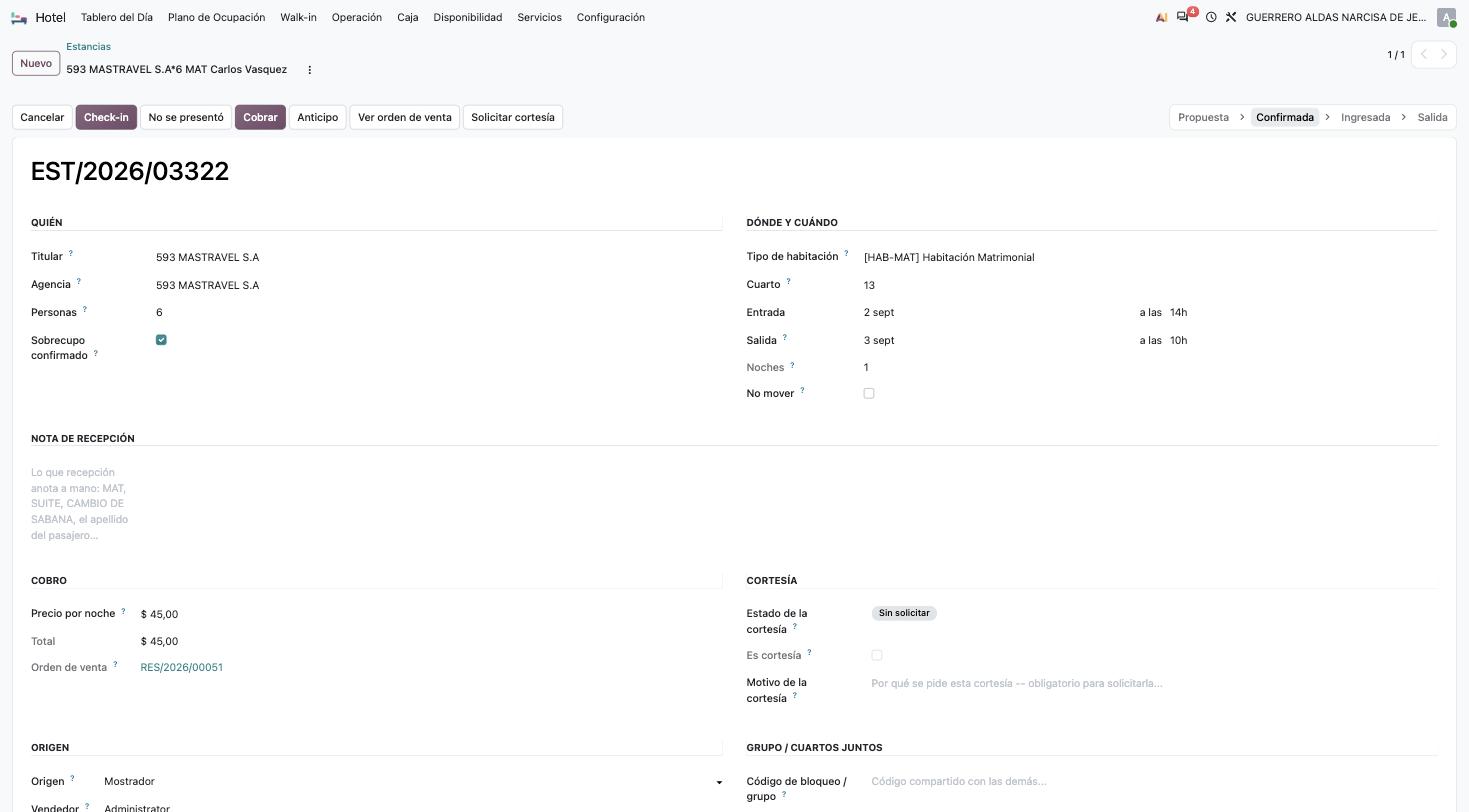Open the Configuración menu

click(611, 17)
